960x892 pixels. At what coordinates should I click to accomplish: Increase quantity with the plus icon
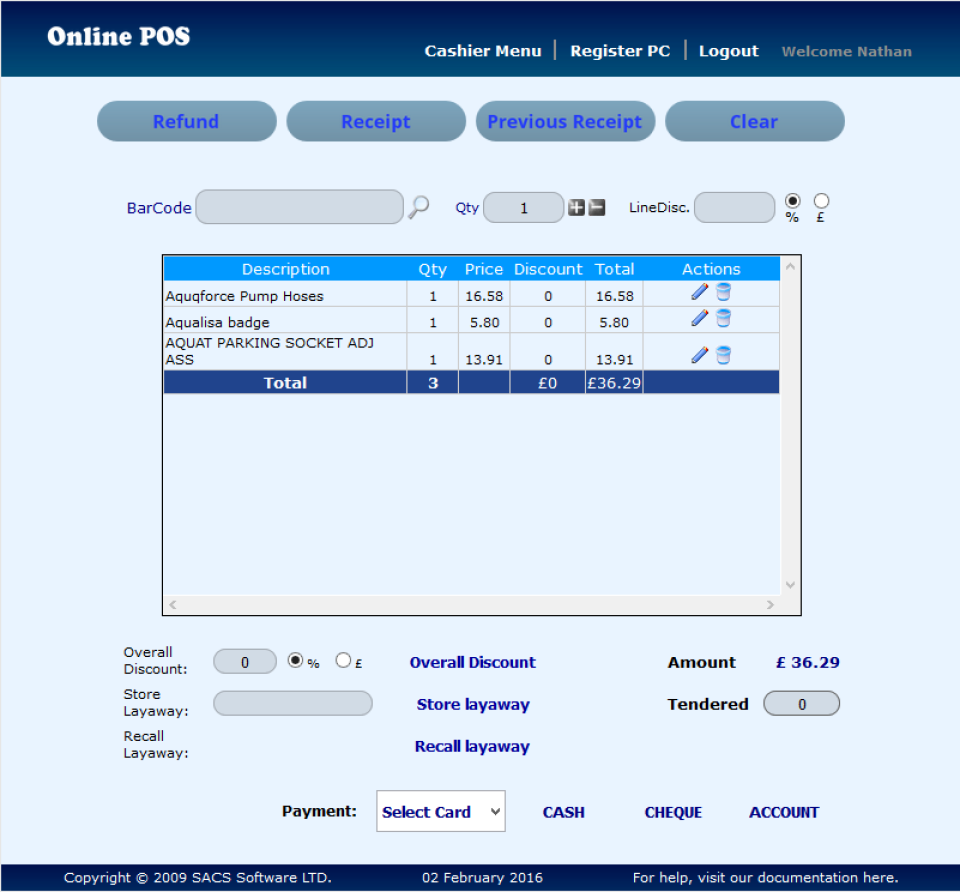576,207
